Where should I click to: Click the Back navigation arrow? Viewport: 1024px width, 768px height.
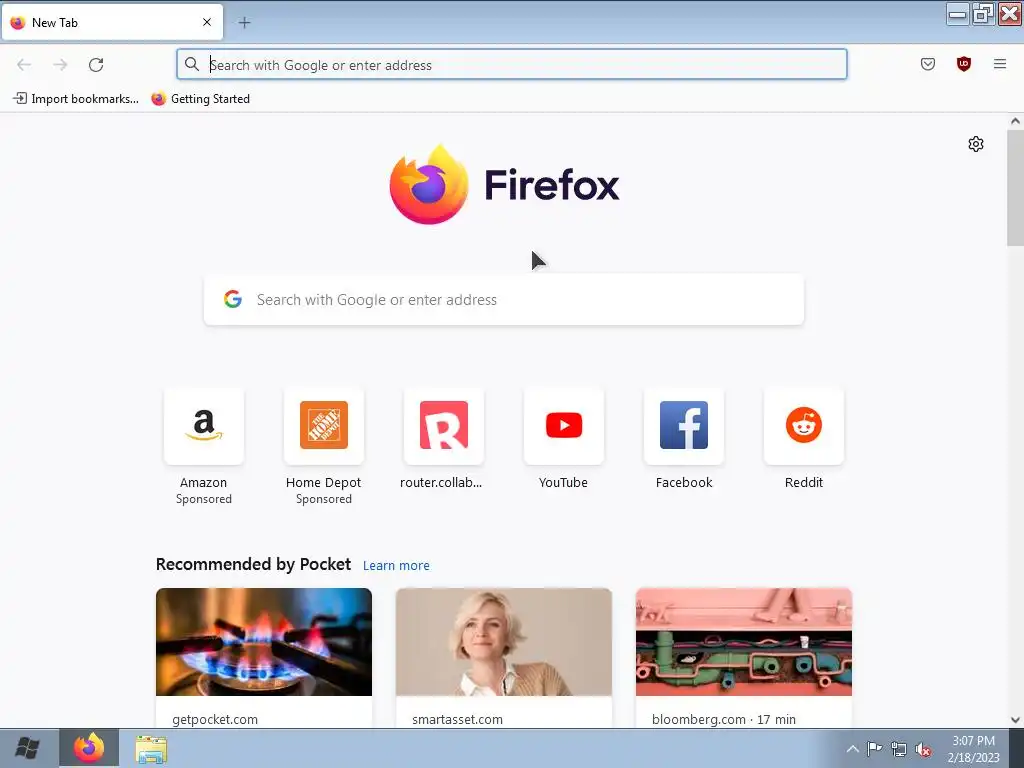click(24, 65)
